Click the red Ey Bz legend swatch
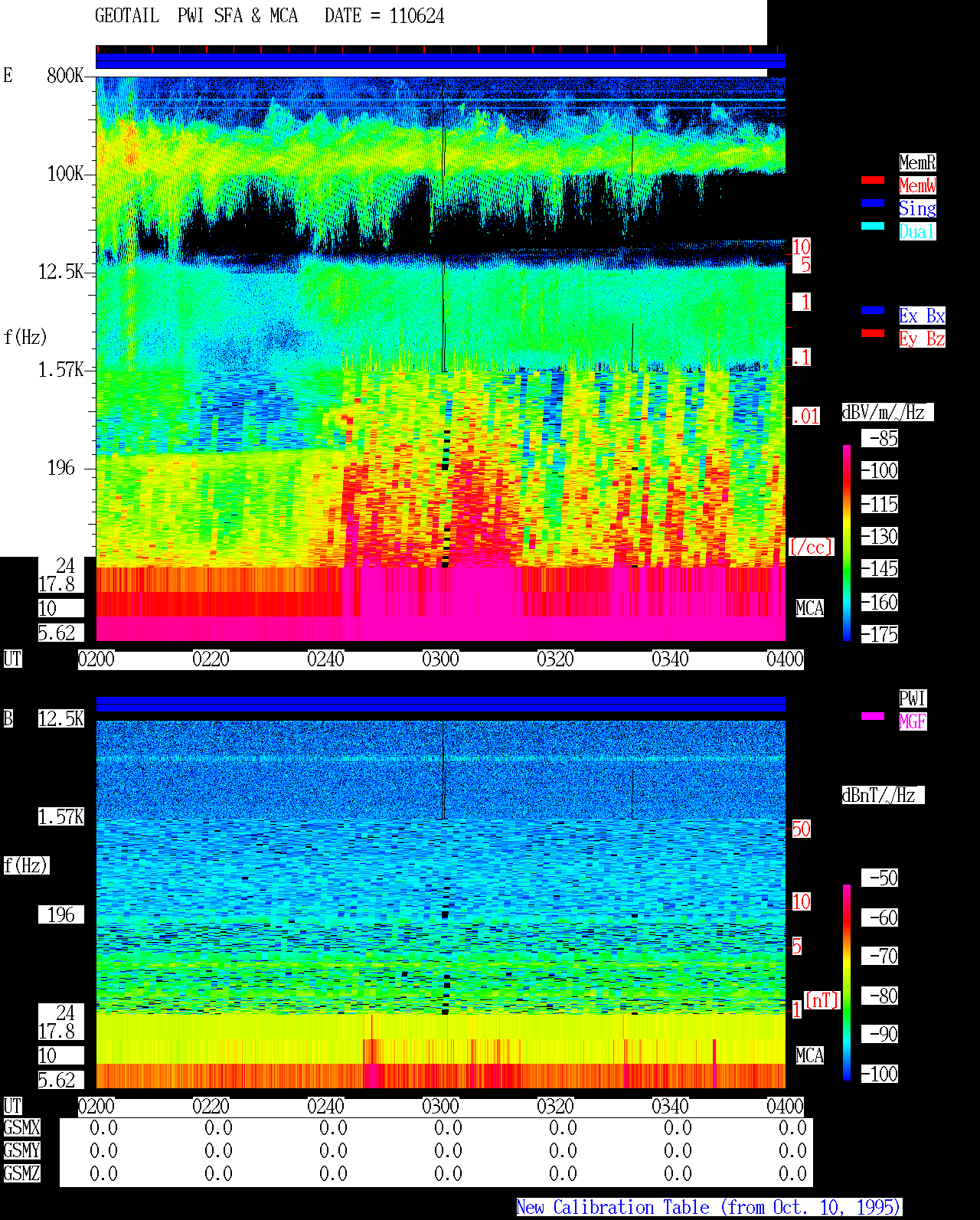This screenshot has width=980, height=1220. 873,333
